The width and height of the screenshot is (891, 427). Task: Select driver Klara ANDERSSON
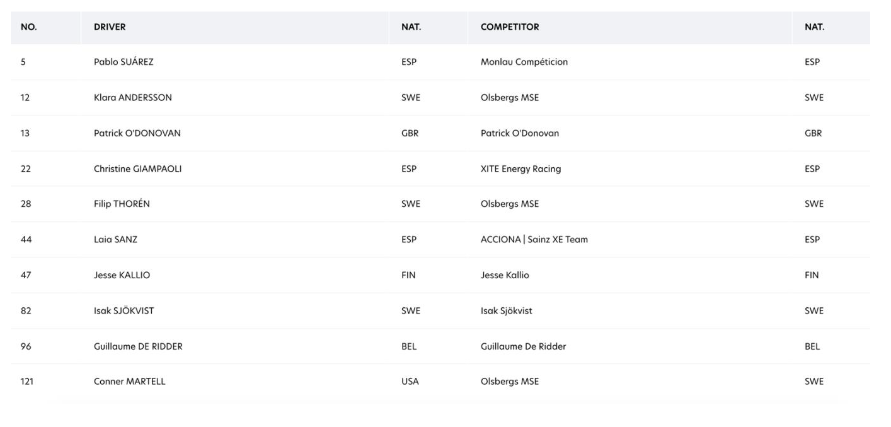[132, 98]
